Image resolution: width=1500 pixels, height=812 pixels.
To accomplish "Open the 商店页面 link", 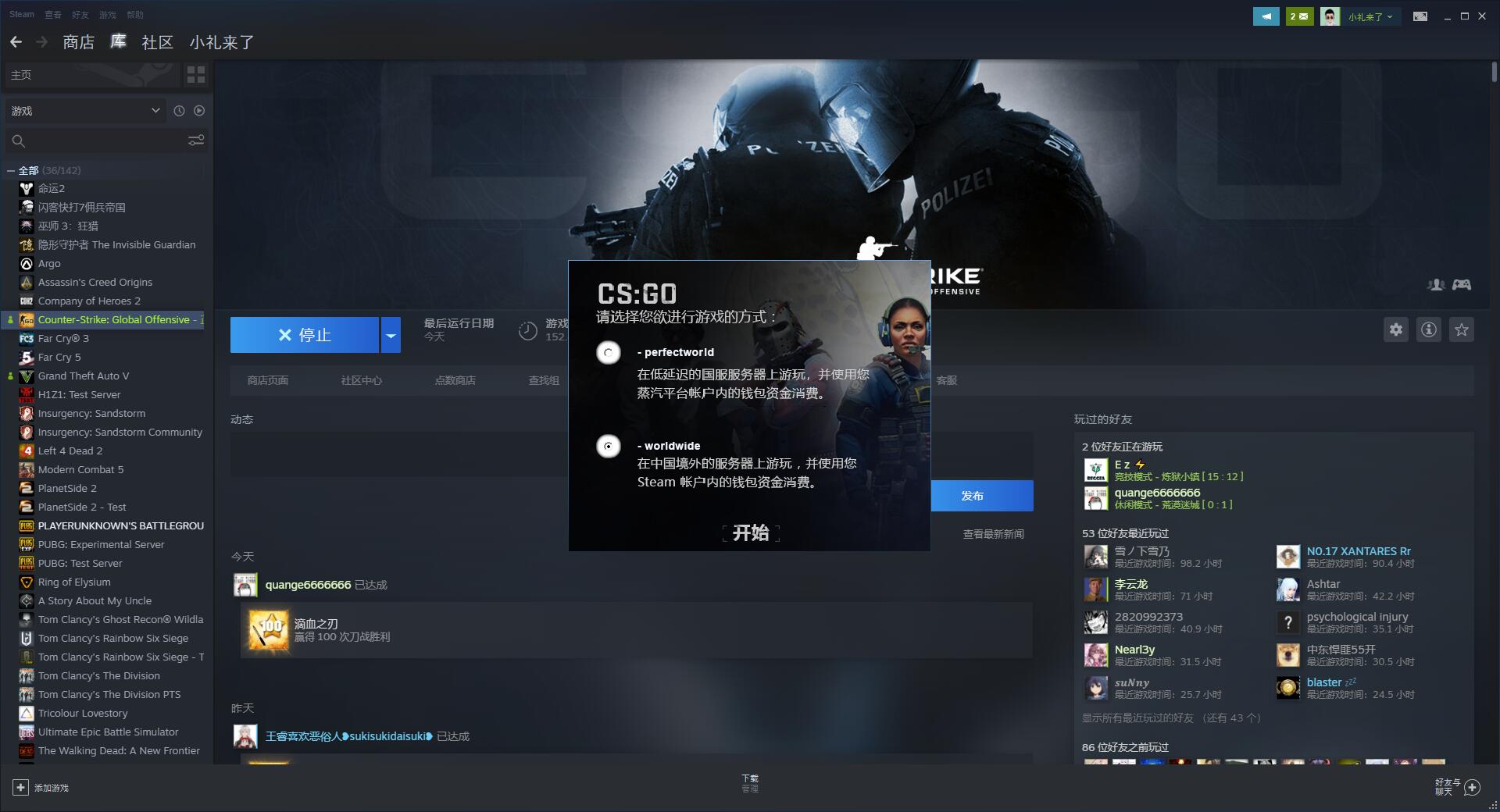I will pos(268,380).
